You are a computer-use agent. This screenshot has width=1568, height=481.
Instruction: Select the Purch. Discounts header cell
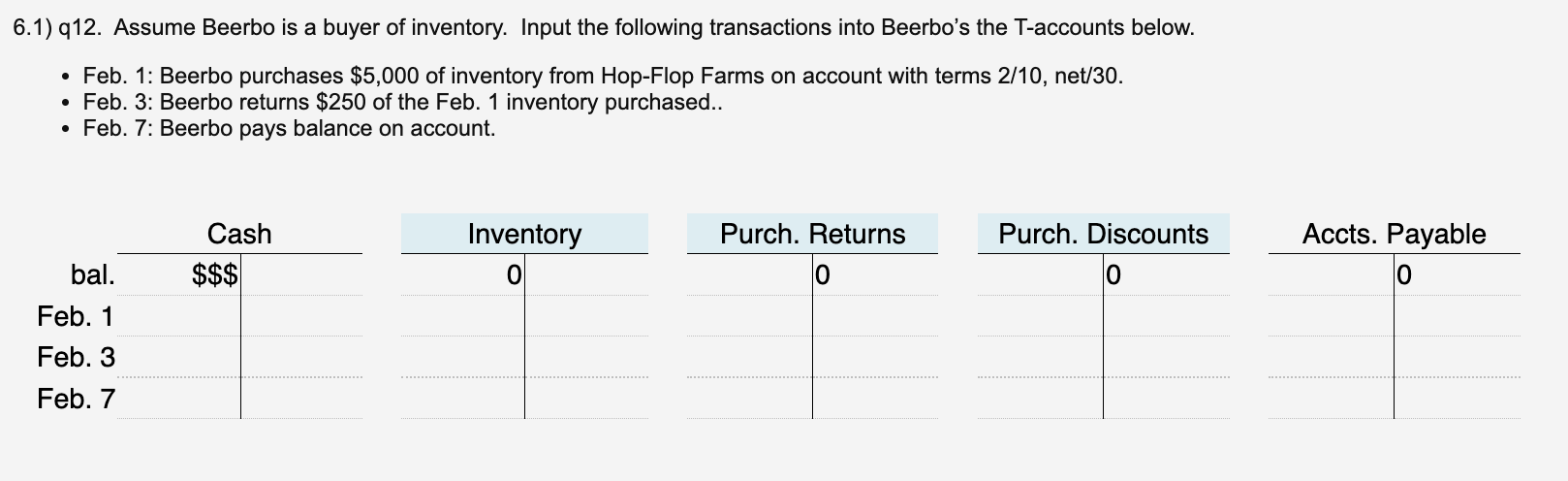coord(1103,234)
